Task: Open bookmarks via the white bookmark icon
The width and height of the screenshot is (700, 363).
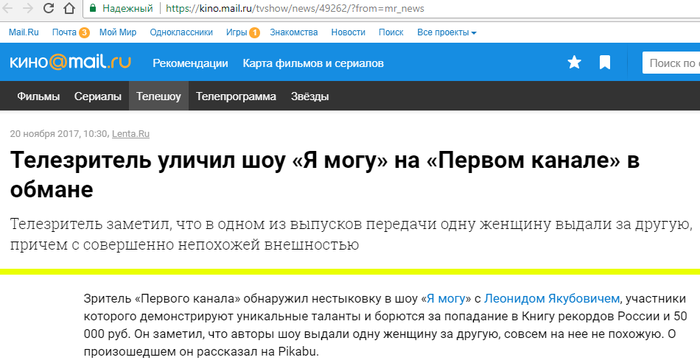Action: tap(605, 63)
